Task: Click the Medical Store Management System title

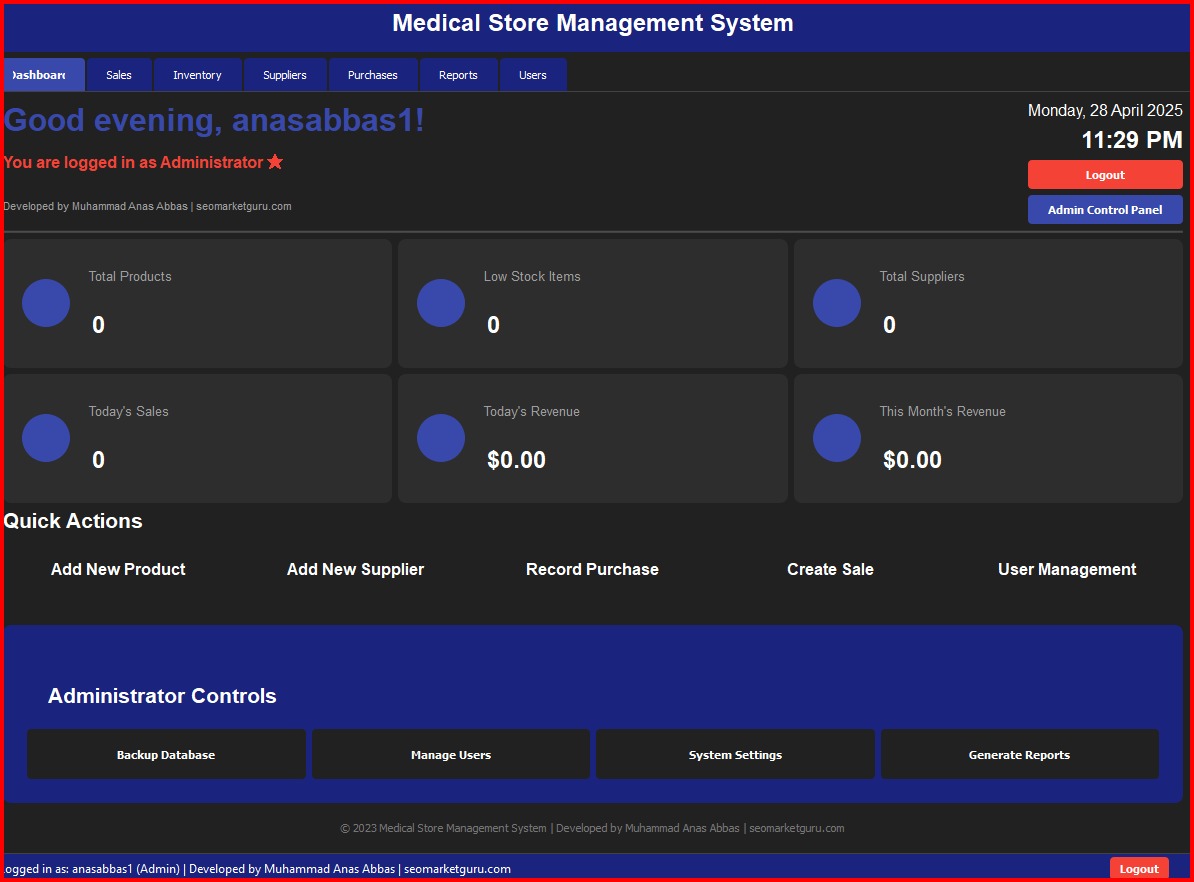Action: (593, 23)
